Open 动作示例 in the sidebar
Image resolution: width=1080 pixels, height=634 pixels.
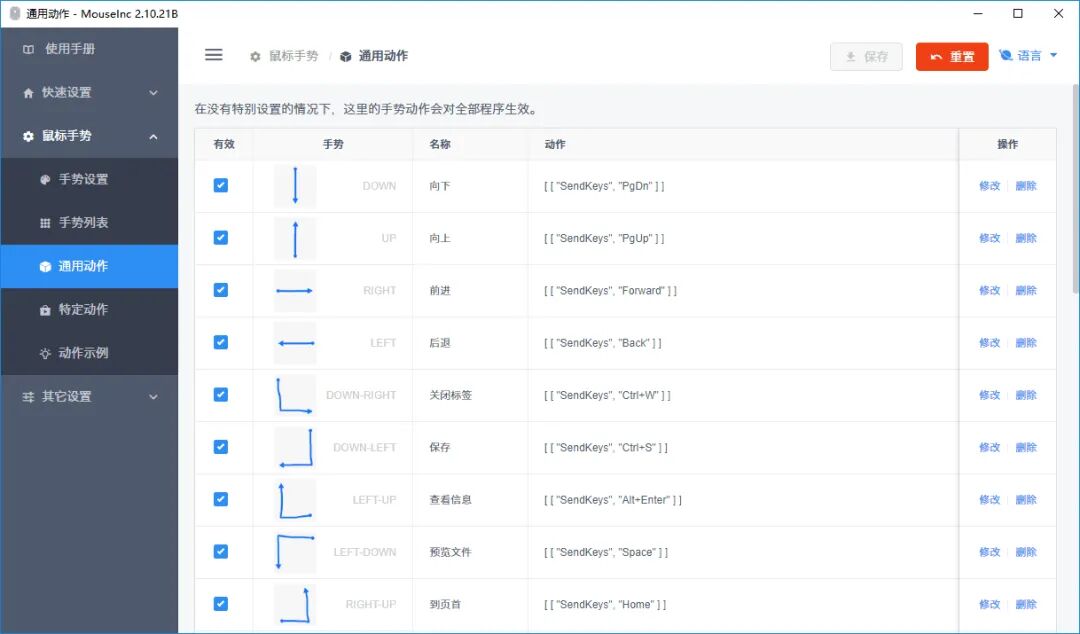click(x=90, y=353)
